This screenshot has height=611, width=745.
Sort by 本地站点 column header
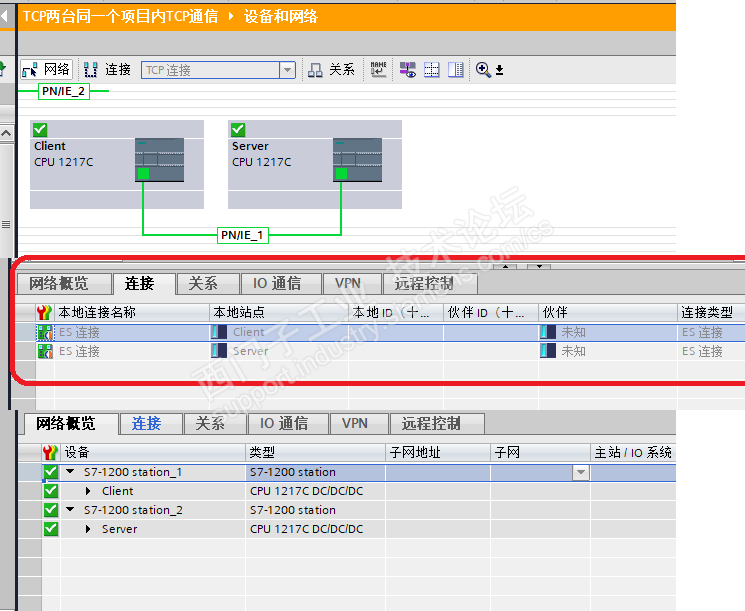[x=278, y=312]
